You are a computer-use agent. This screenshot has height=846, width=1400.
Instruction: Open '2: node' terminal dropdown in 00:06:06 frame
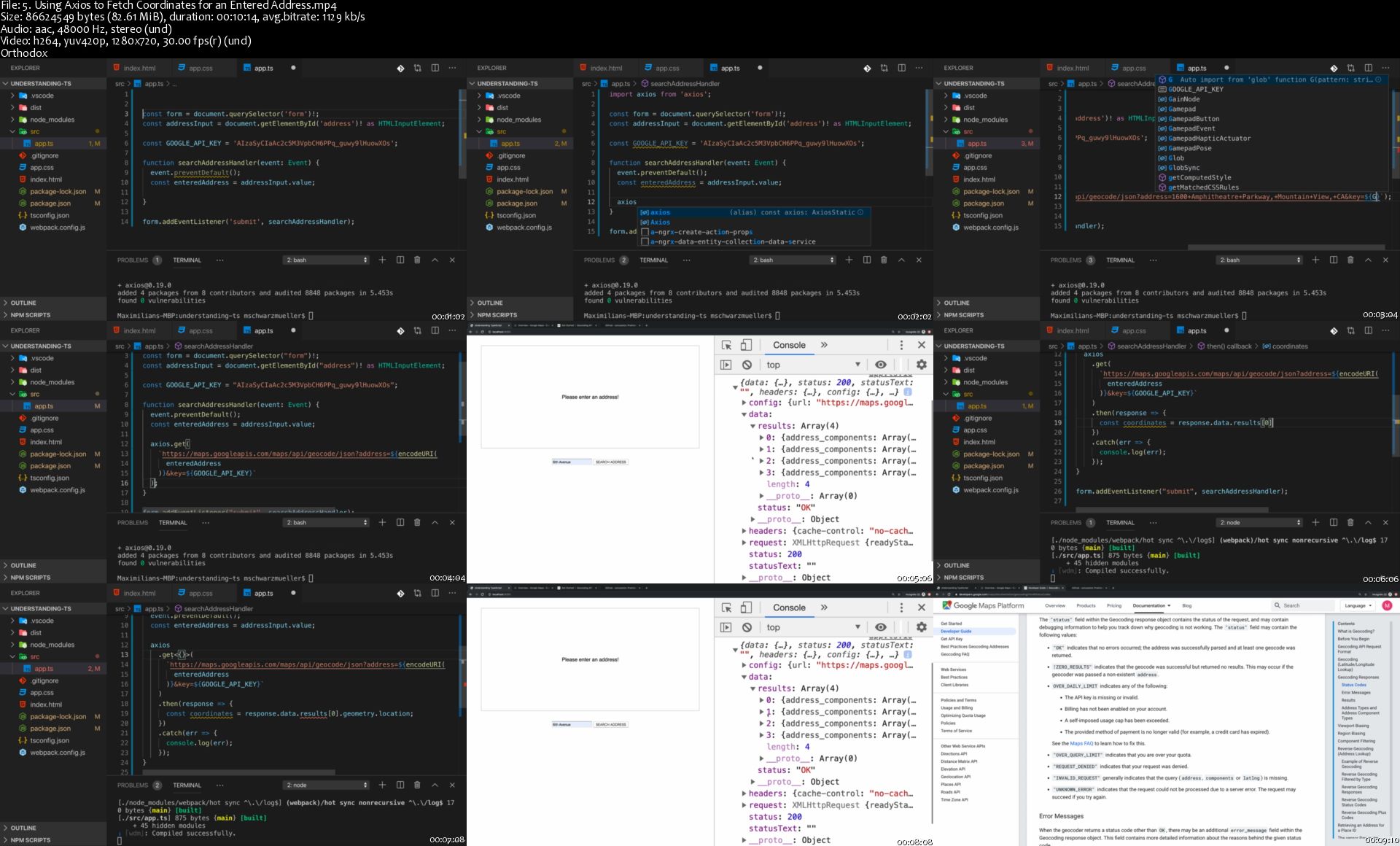click(1259, 522)
